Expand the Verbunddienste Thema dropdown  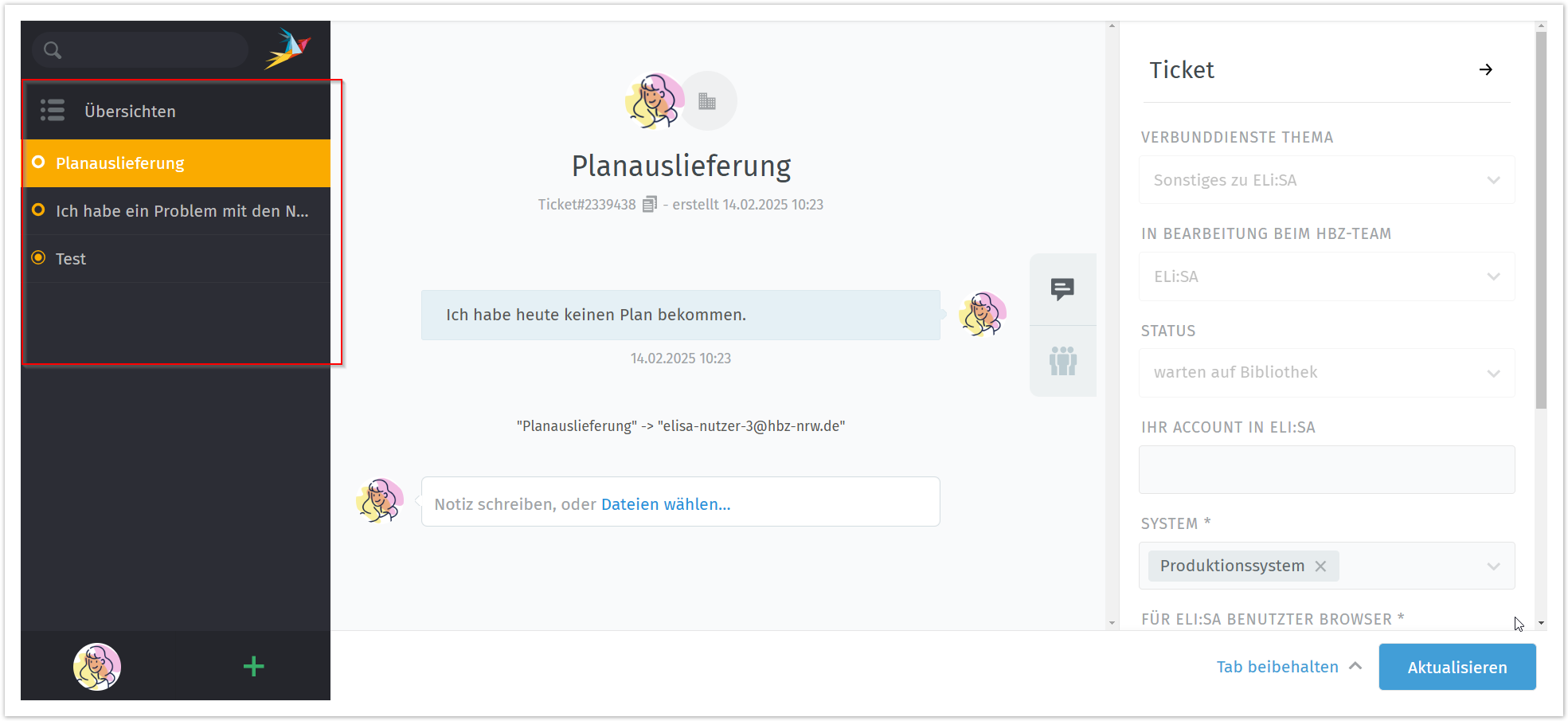tap(1493, 180)
